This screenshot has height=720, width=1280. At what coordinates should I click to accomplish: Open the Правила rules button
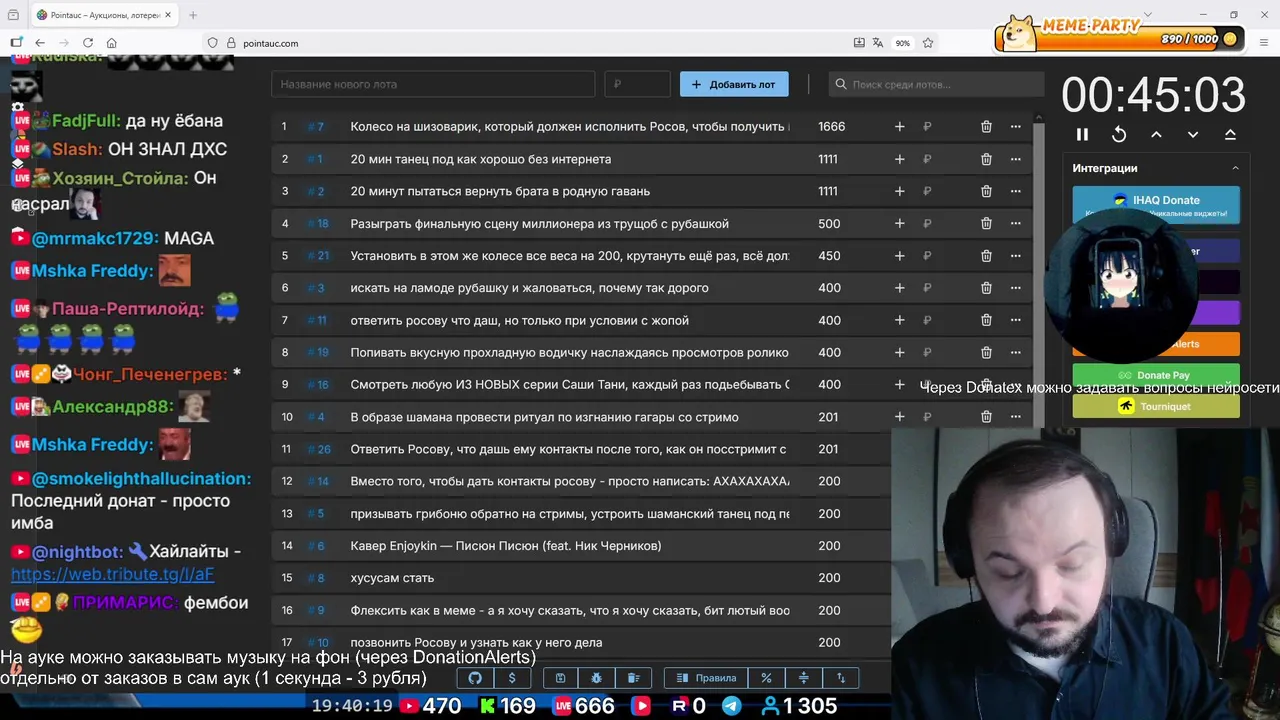coord(706,678)
